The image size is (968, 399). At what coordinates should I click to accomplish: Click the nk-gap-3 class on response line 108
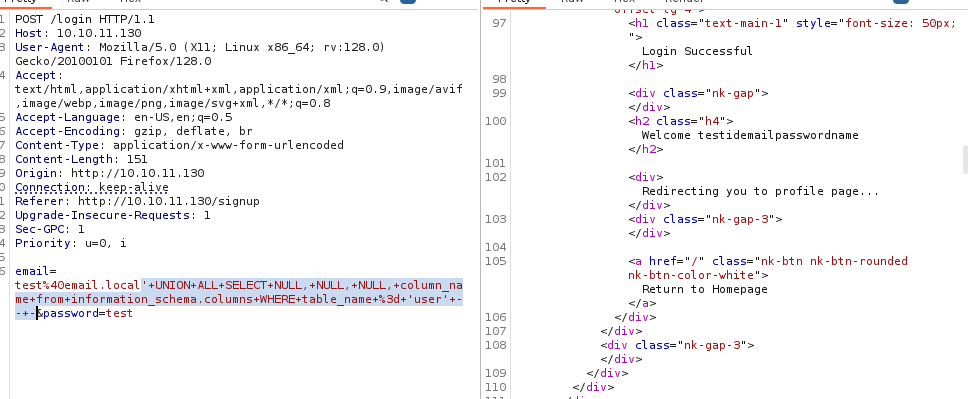712,345
